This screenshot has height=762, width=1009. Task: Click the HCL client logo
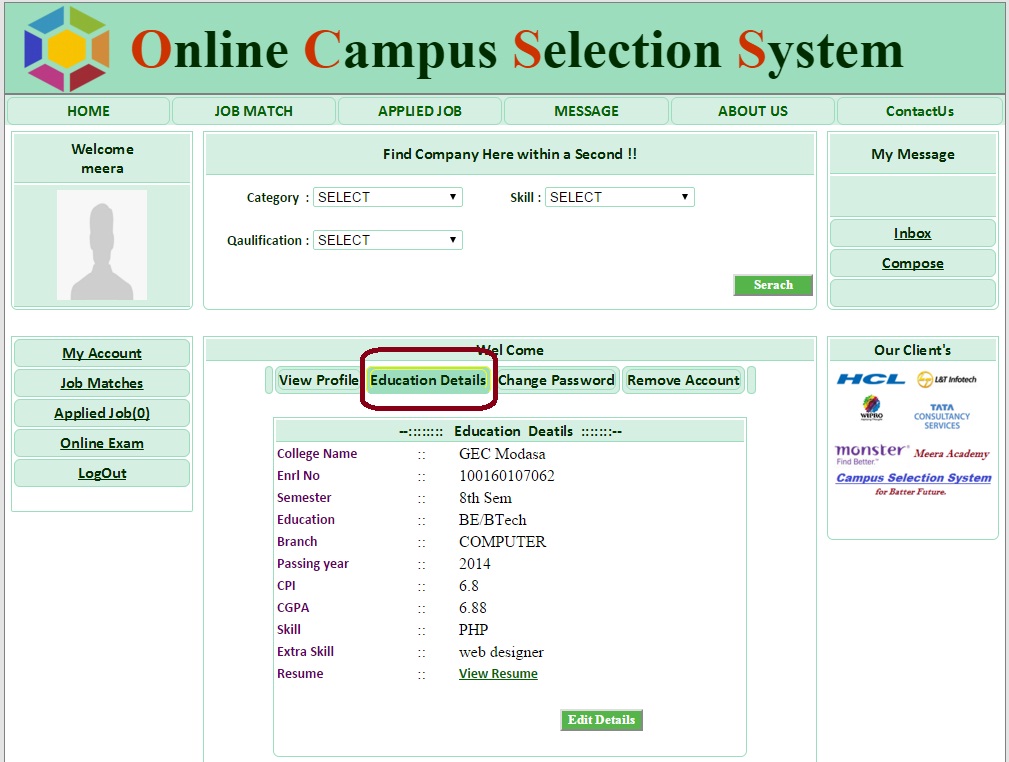click(x=870, y=379)
